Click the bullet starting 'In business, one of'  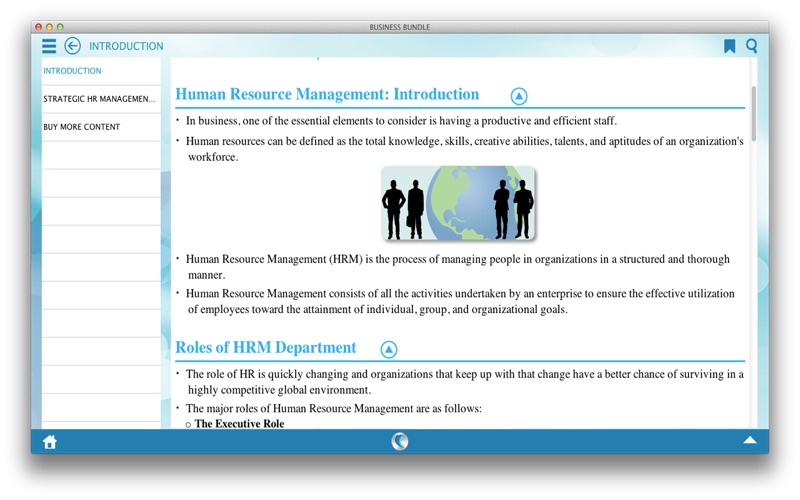click(x=401, y=121)
